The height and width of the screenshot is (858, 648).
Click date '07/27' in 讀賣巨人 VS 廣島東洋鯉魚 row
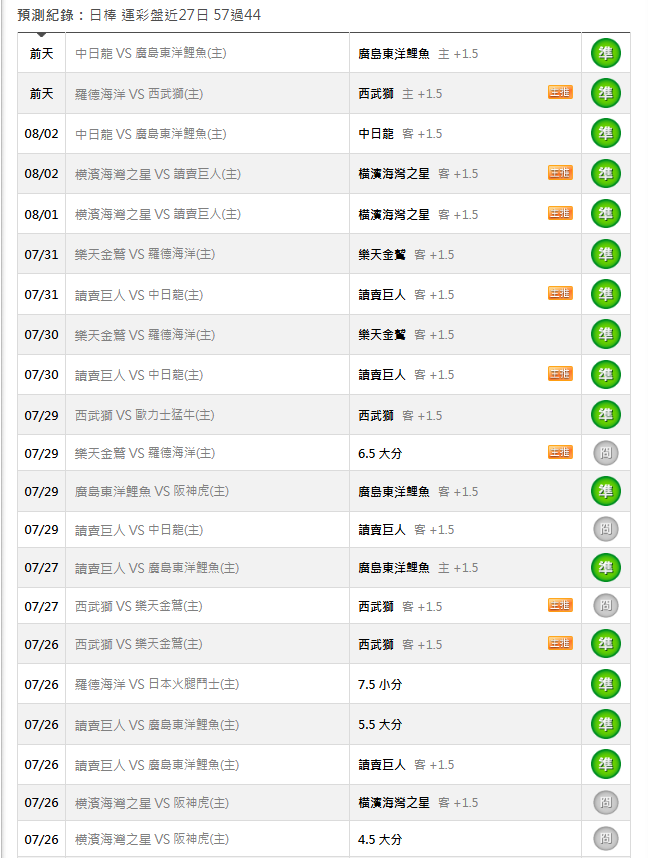tap(42, 568)
